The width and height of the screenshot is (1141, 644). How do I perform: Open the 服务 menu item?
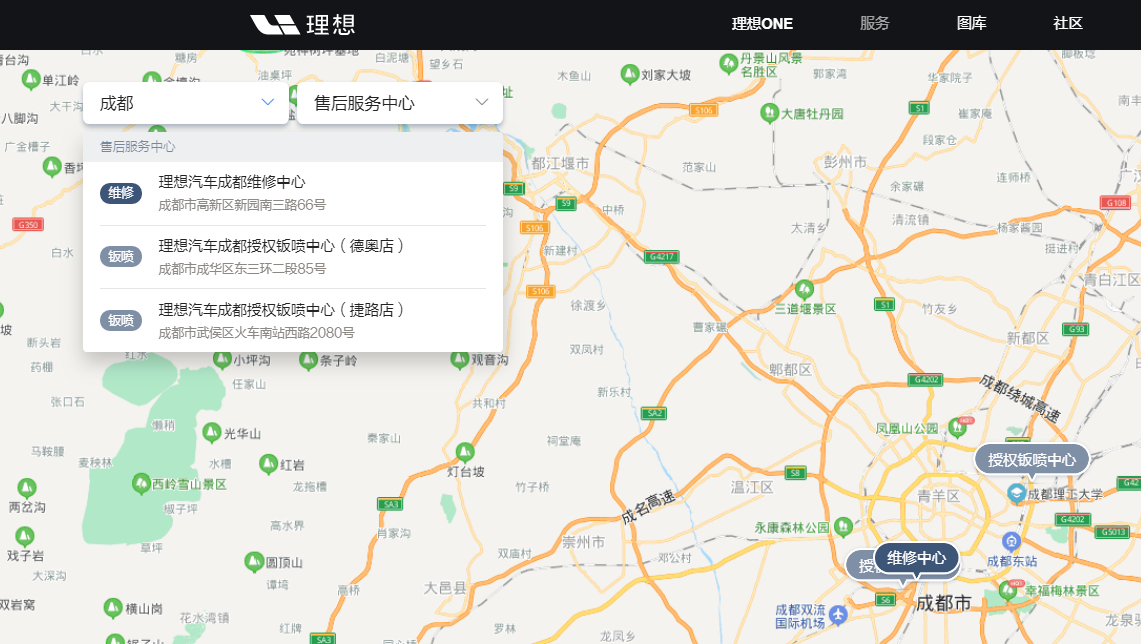(x=874, y=23)
